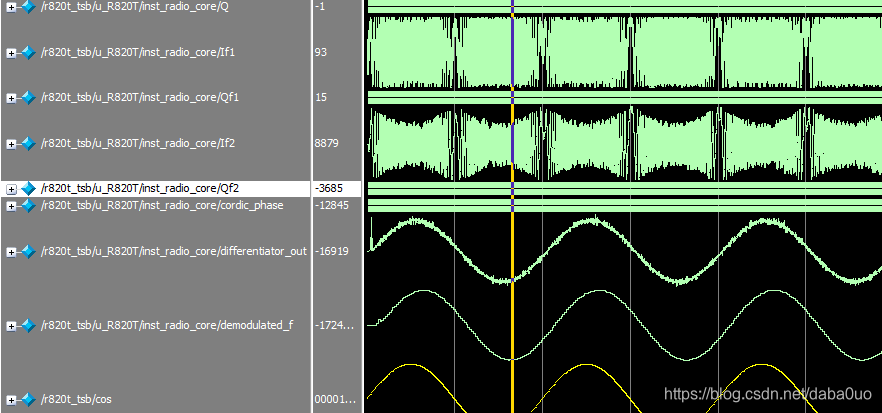Click the differentiator_out value -16919
The height and width of the screenshot is (413, 882).
pos(331,252)
